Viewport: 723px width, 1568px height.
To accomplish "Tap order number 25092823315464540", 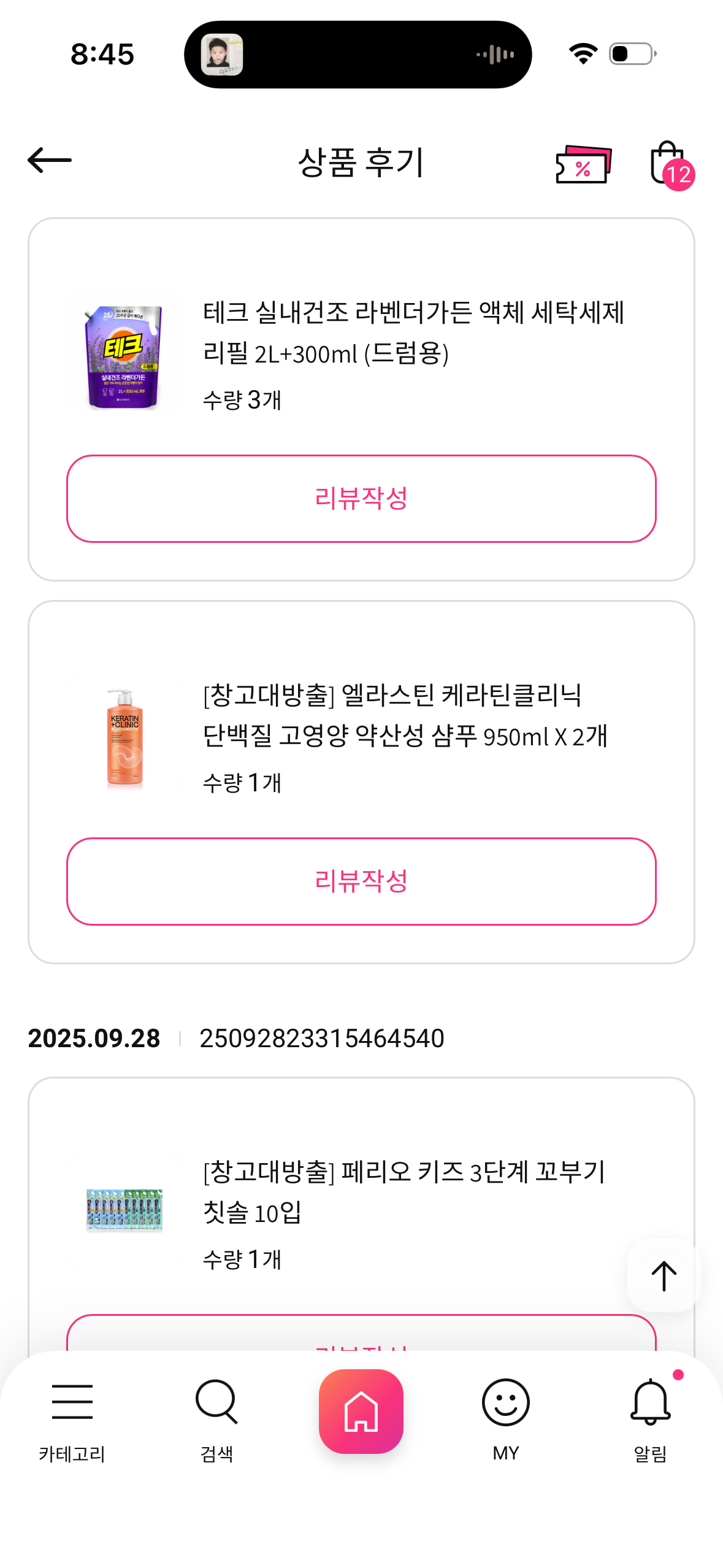I will pyautogui.click(x=322, y=1038).
